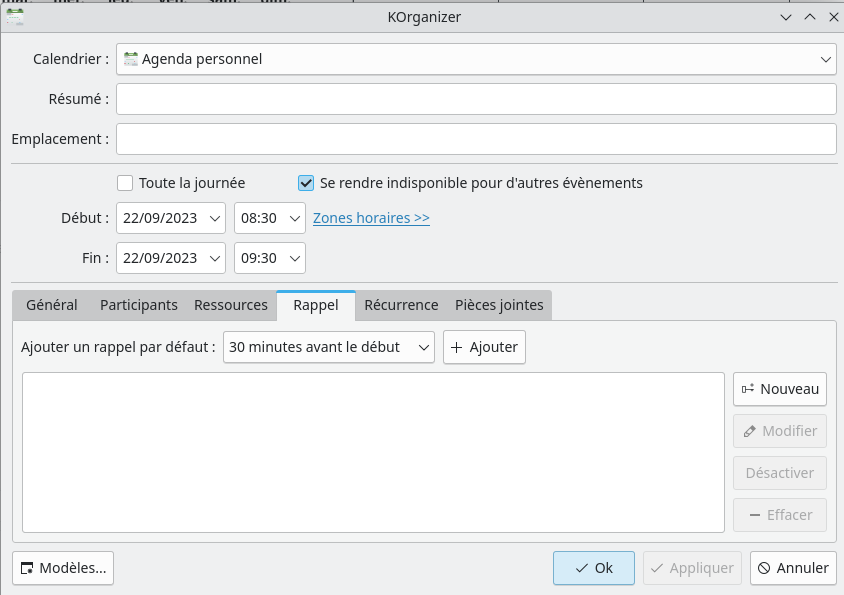Click the calendar icon in Agenda personnel

[x=130, y=59]
